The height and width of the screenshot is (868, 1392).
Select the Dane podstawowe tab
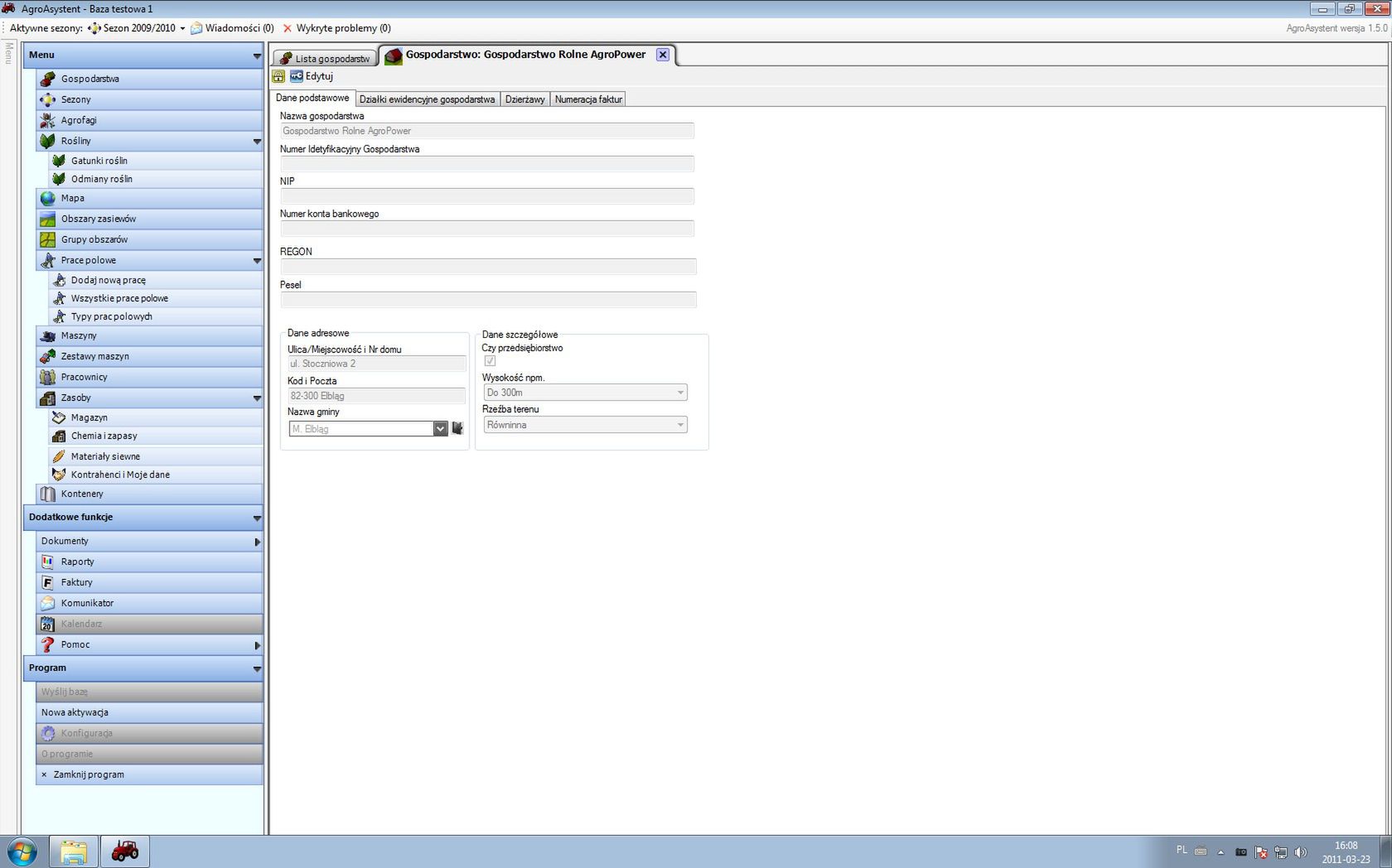(x=312, y=98)
